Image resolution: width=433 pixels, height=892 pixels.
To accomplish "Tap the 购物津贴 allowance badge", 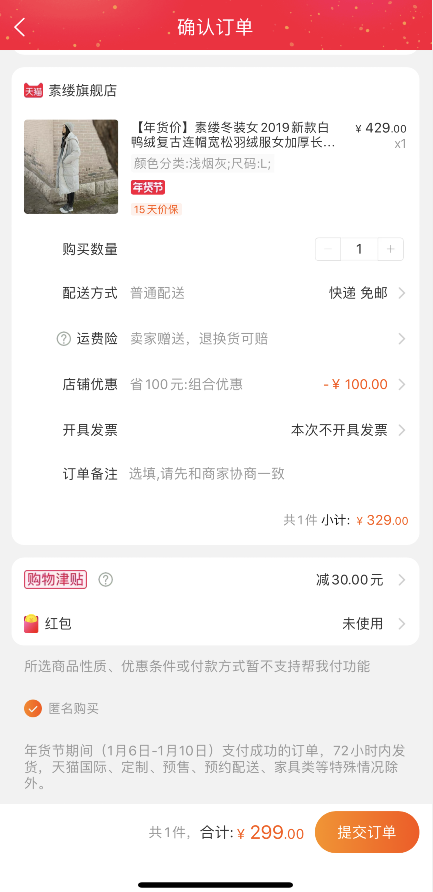I will [55, 580].
